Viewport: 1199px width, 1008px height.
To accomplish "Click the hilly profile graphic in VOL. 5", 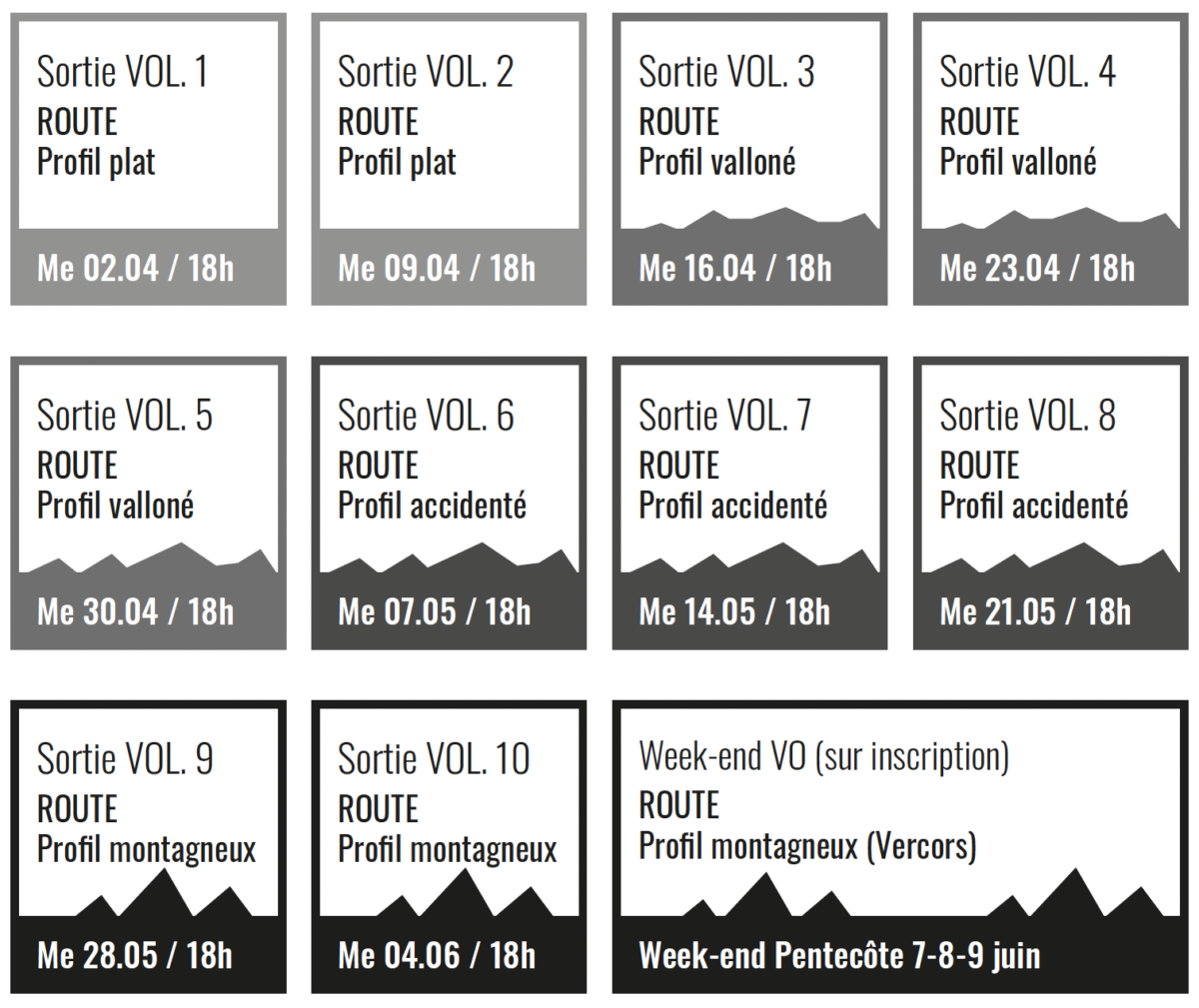I will coord(148,557).
